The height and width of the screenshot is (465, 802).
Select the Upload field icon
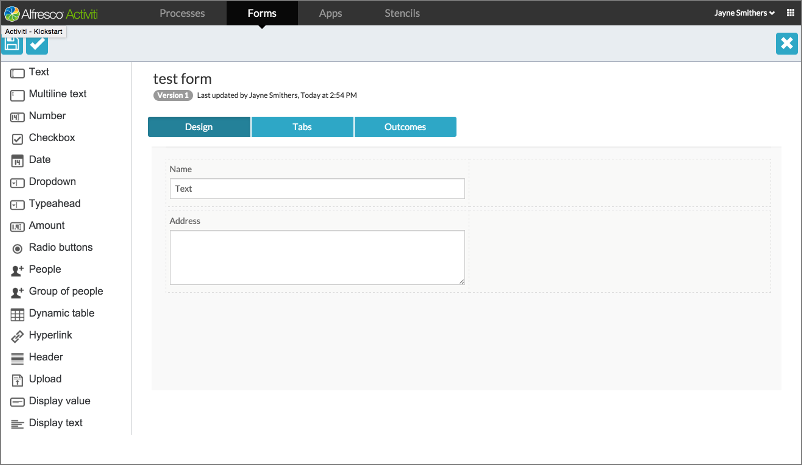point(17,380)
